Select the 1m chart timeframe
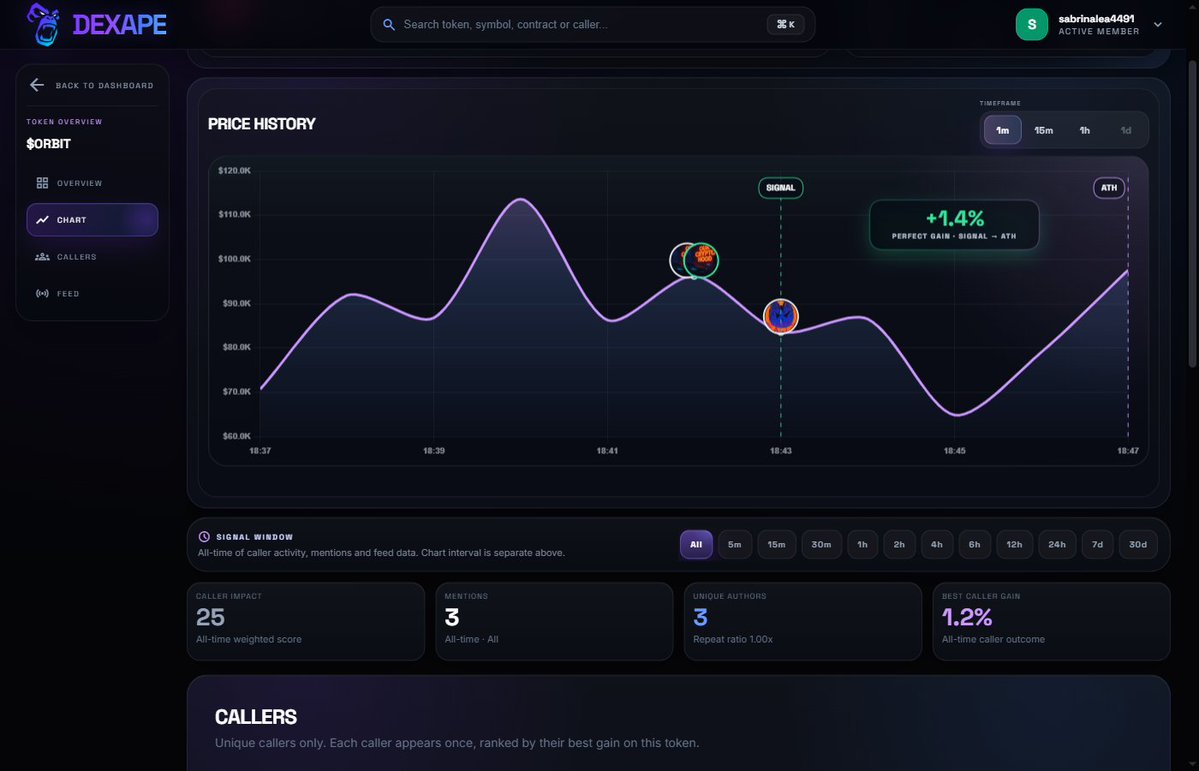This screenshot has width=1199, height=771. (1002, 130)
